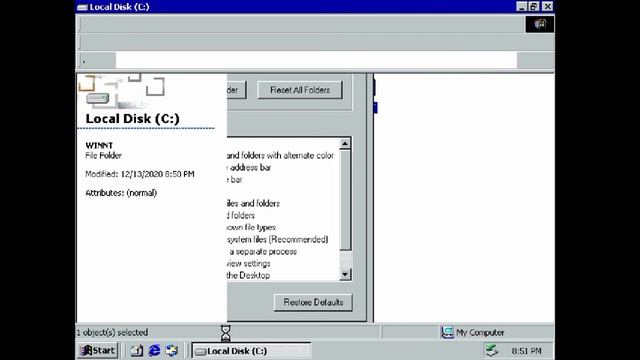The width and height of the screenshot is (640, 360).
Task: Click the 'Attributes: (normal)' text
Action: pyautogui.click(x=121, y=193)
